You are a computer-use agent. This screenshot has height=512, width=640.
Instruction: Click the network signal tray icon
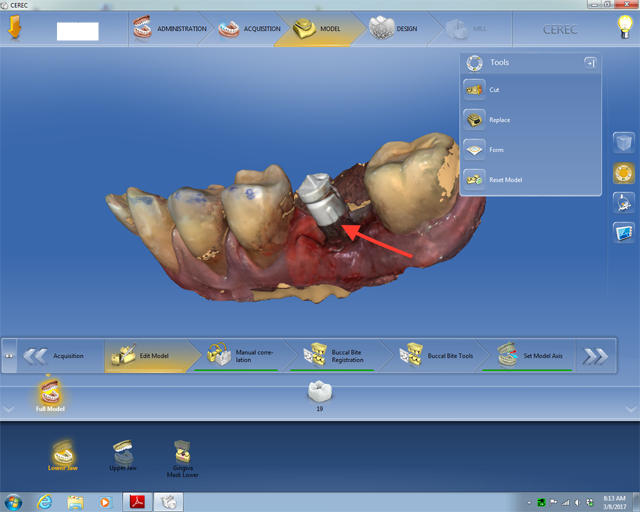click(x=565, y=503)
